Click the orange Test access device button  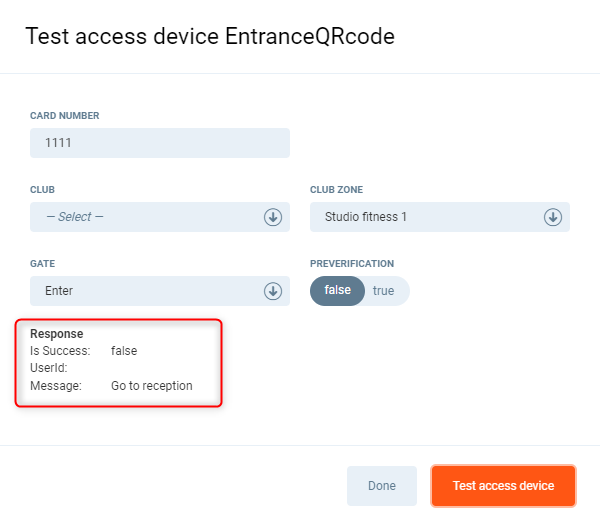tap(503, 486)
